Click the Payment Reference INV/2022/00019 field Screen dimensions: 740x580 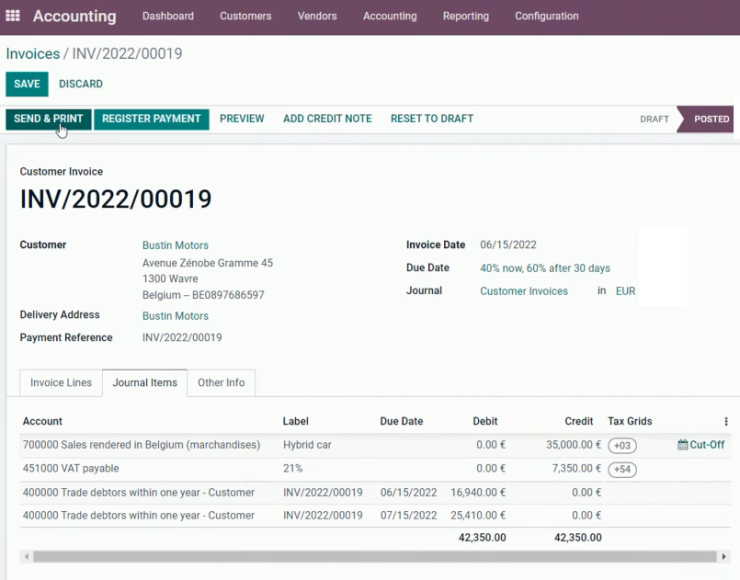[x=182, y=337]
